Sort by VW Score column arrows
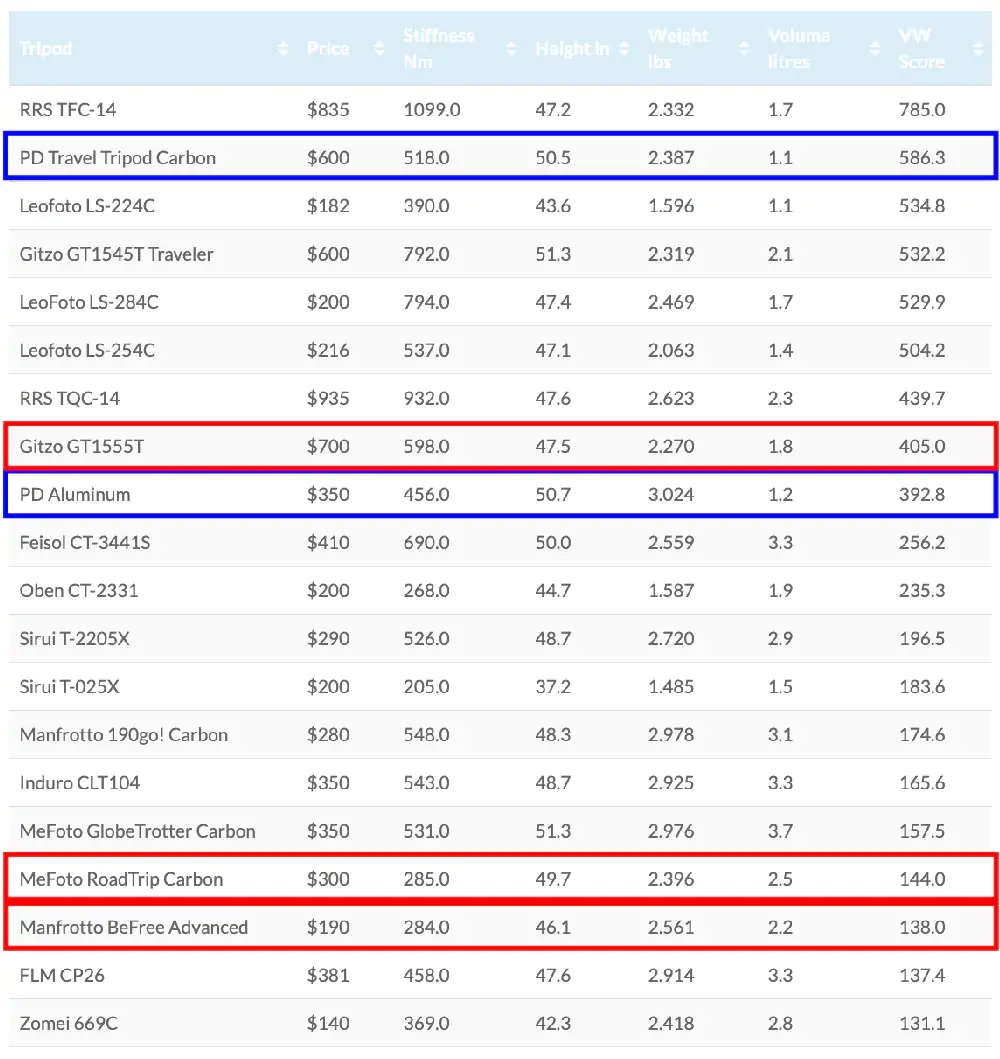 coord(978,49)
